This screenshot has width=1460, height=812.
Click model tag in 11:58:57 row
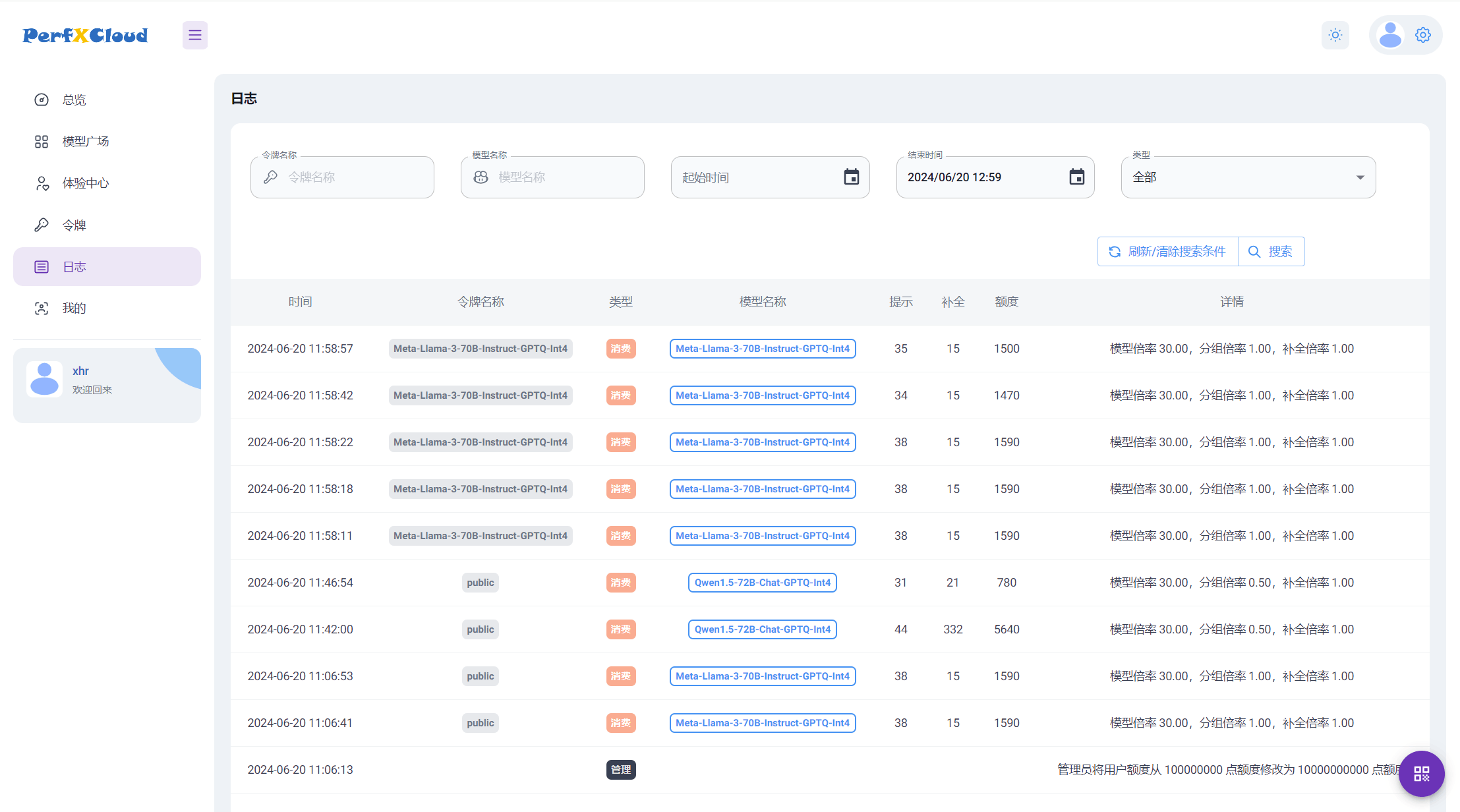click(763, 349)
